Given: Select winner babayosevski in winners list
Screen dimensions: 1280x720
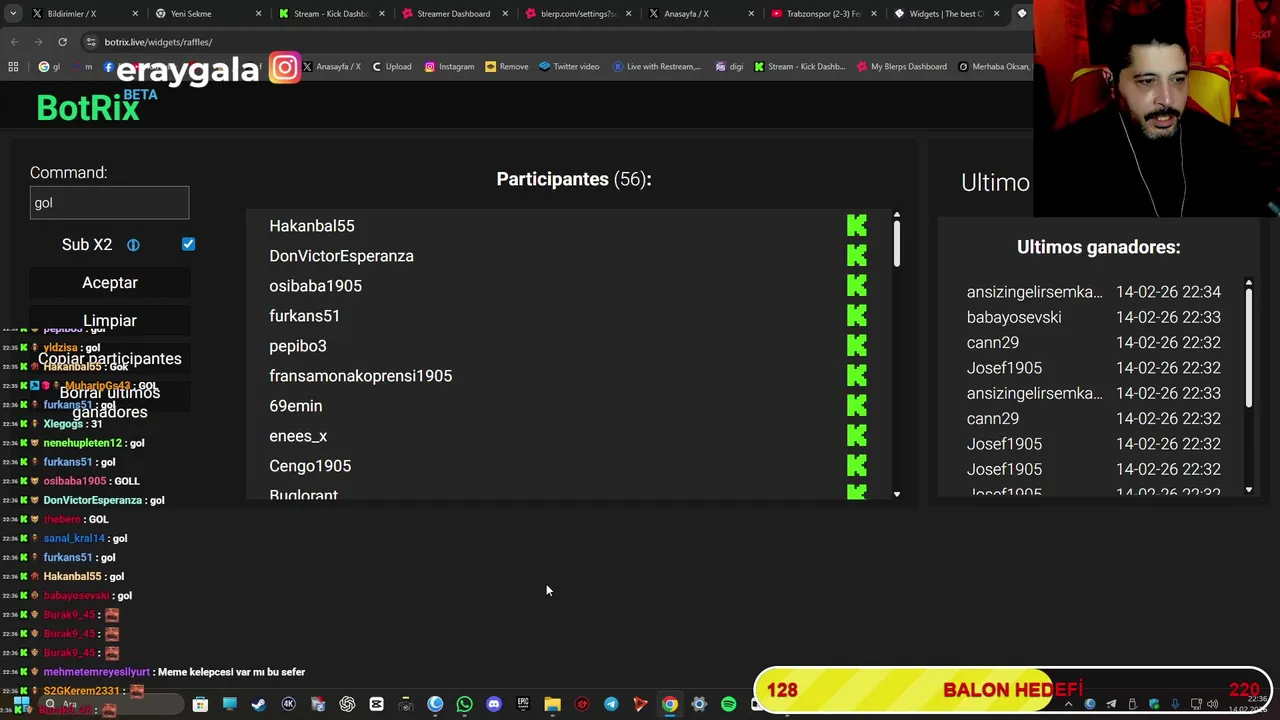Looking at the screenshot, I should 1014,317.
